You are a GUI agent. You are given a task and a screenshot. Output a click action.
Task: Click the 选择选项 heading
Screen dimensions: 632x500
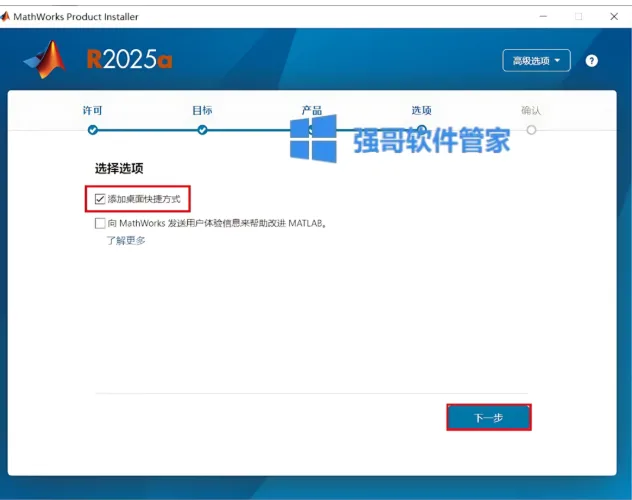tap(119, 168)
